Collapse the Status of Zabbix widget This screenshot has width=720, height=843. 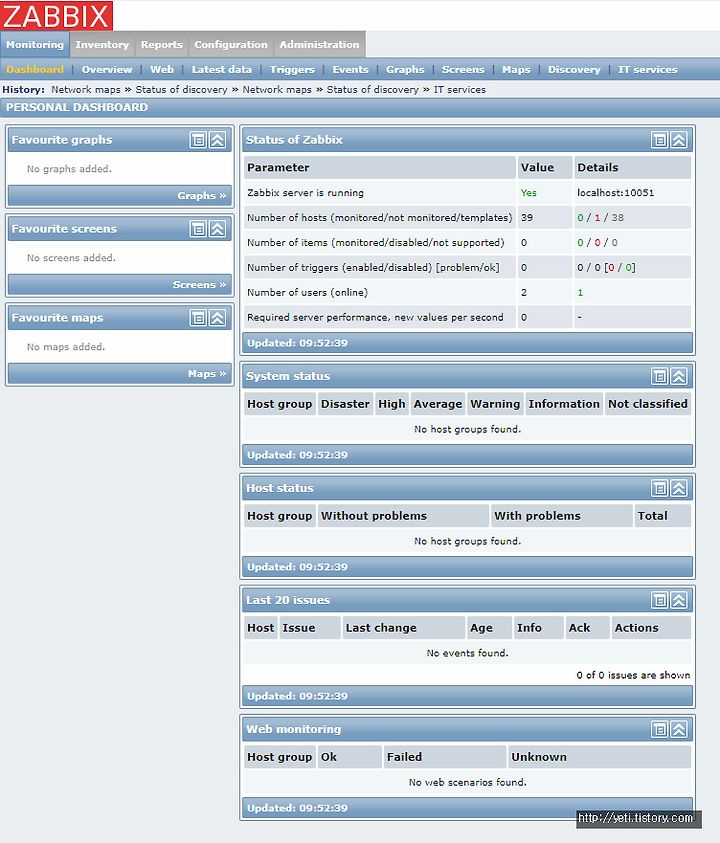point(679,140)
